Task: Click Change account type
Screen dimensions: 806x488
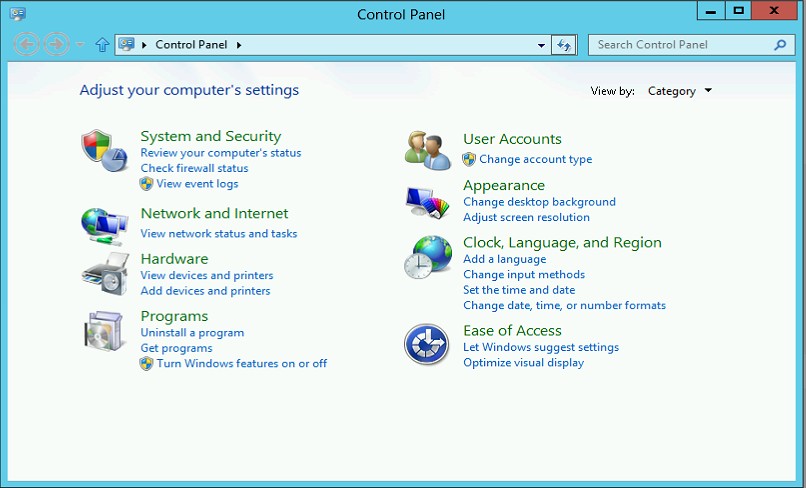Action: tap(536, 159)
